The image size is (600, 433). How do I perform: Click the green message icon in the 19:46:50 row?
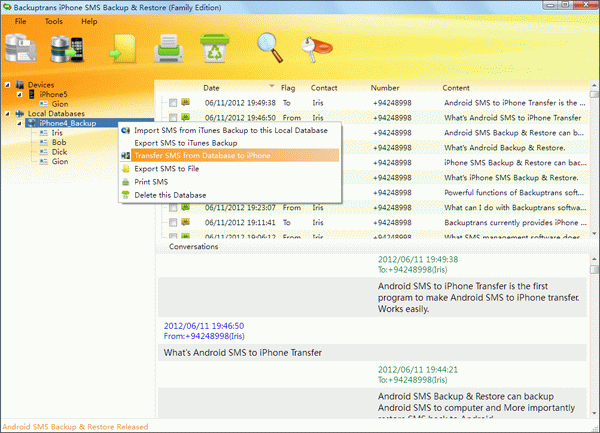(x=186, y=117)
